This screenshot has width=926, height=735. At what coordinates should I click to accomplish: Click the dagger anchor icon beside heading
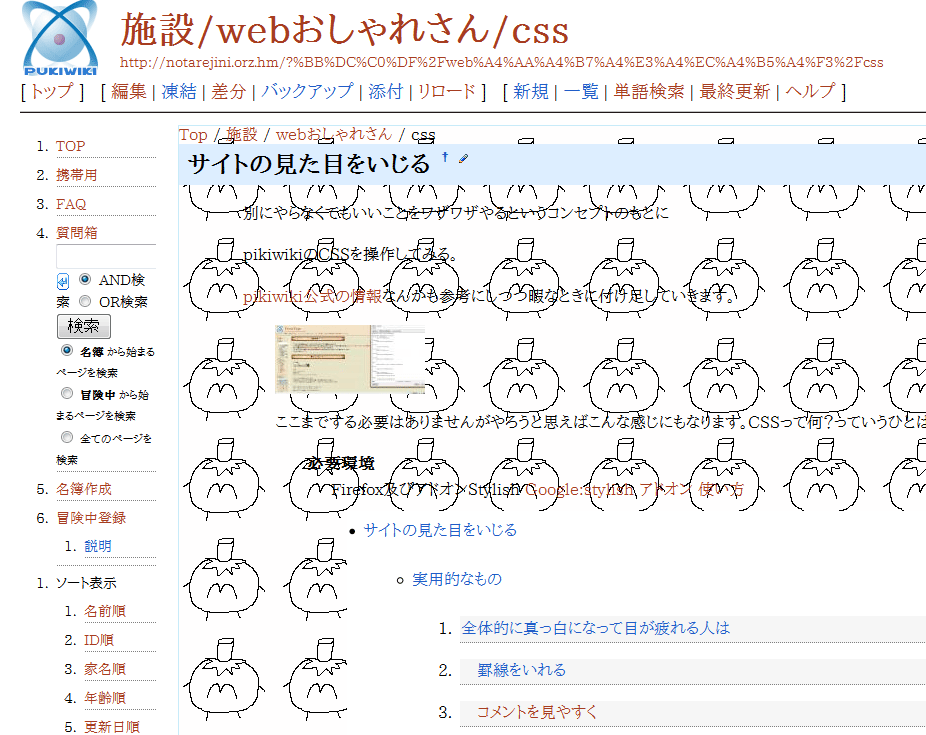445,157
